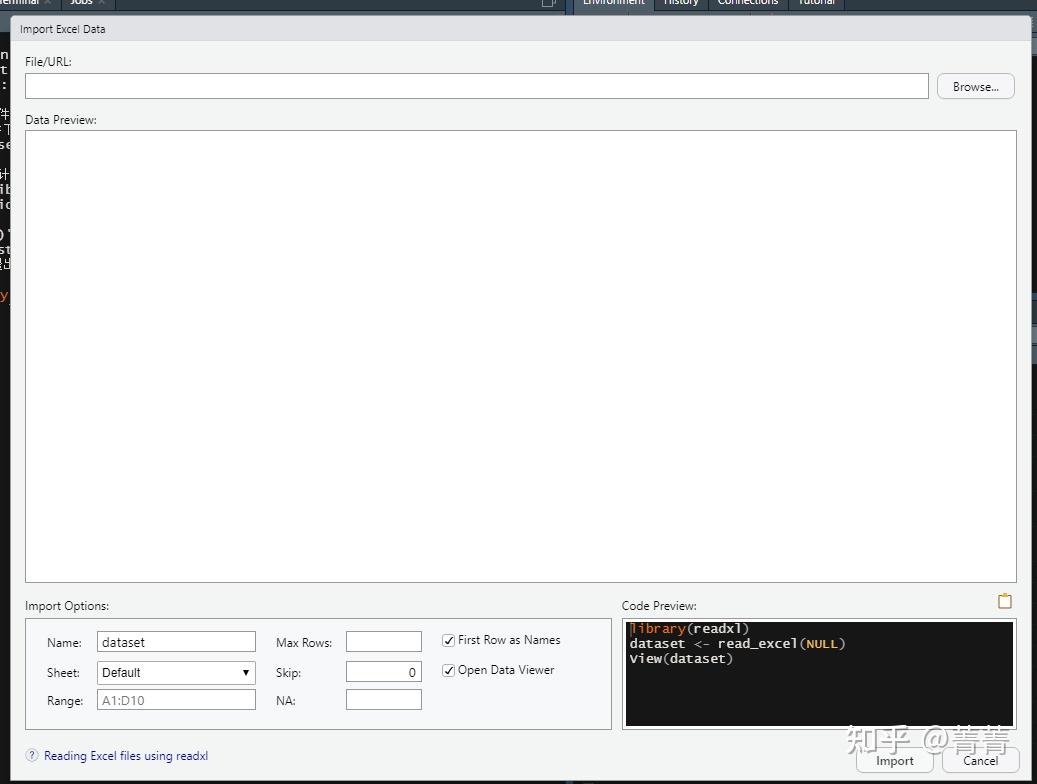Click inside the File/URL field
Viewport: 1037px width, 784px height.
[477, 86]
